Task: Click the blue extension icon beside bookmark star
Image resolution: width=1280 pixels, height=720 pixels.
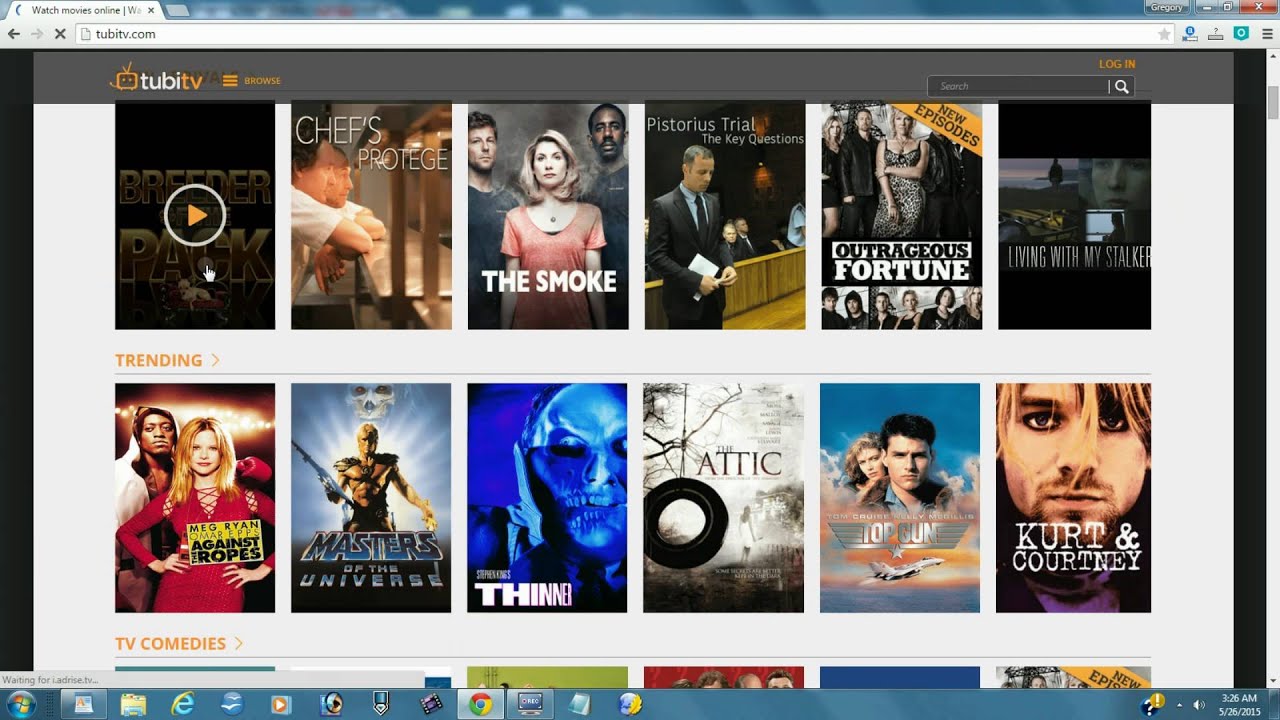Action: [1190, 34]
